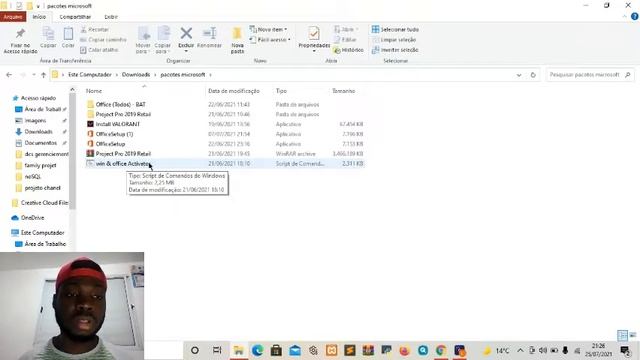The width and height of the screenshot is (640, 360).
Task: Click Inverter seleção
Action: (x=395, y=50)
